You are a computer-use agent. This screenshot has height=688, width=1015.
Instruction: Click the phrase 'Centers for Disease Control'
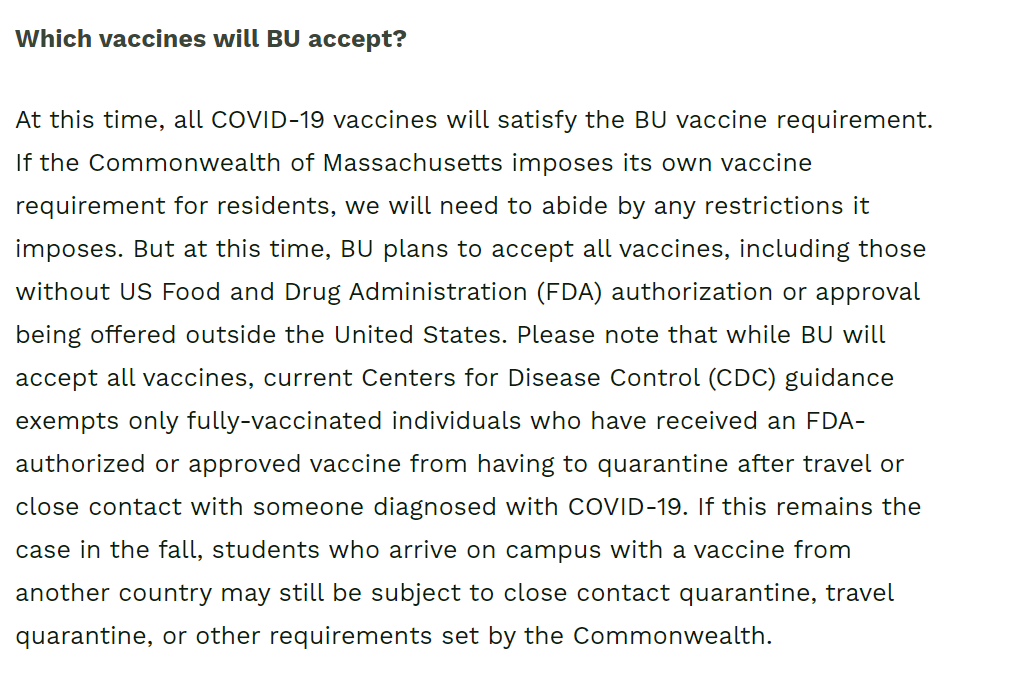click(530, 378)
